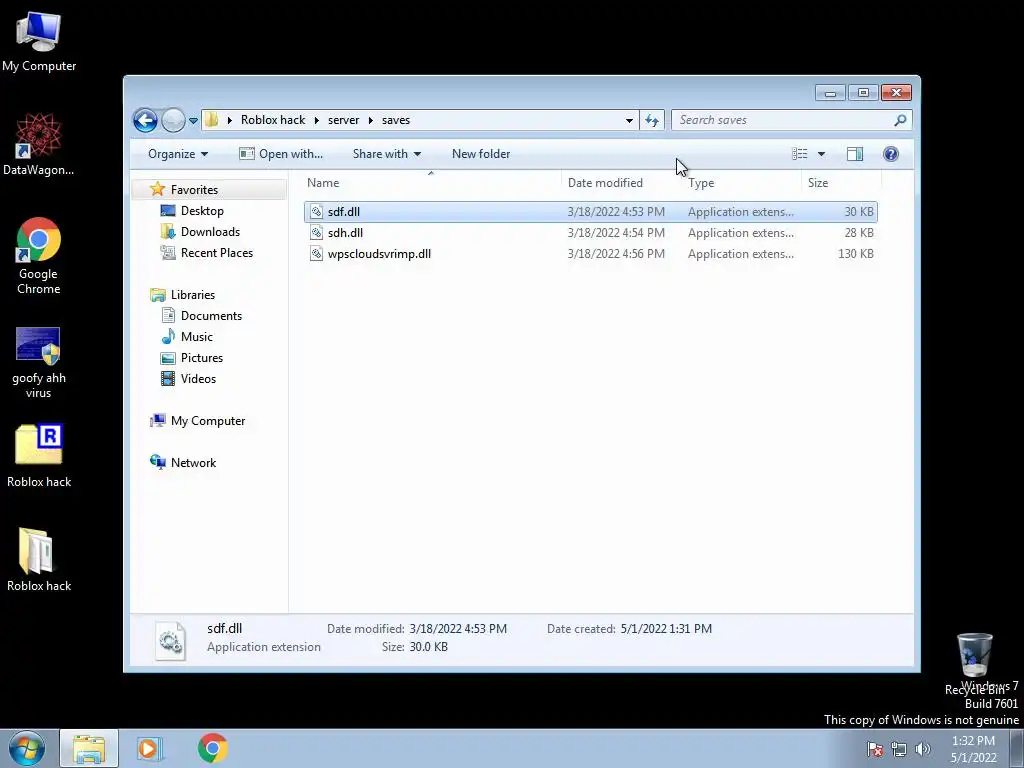Click New folder button

(481, 154)
